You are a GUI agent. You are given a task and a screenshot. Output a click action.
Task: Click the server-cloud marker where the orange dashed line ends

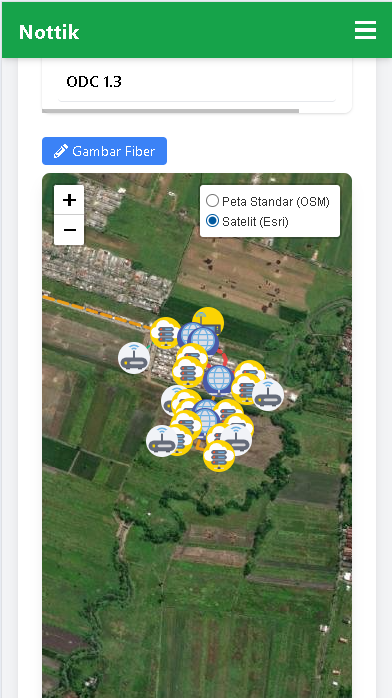pos(165,333)
